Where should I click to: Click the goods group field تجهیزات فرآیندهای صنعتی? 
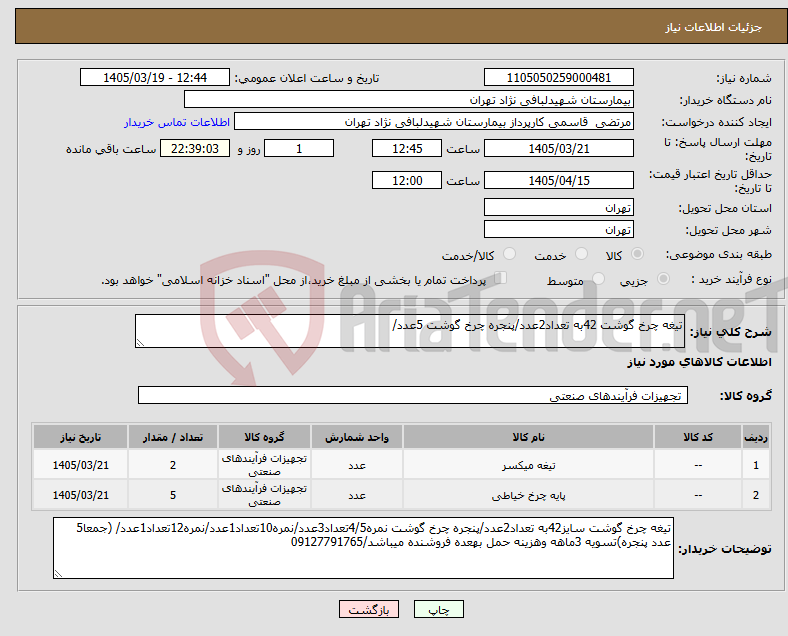point(413,395)
